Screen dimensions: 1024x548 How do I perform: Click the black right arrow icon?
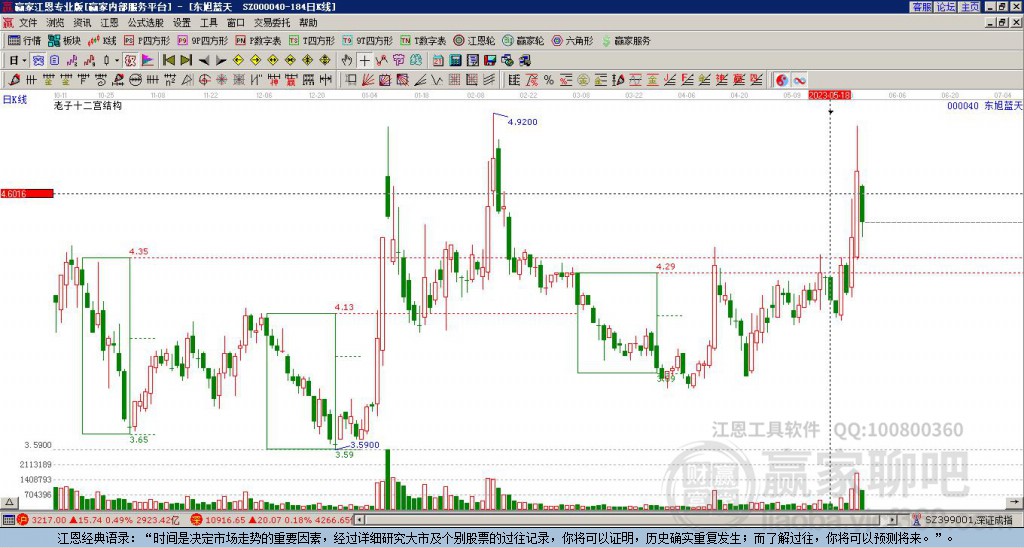(221, 61)
